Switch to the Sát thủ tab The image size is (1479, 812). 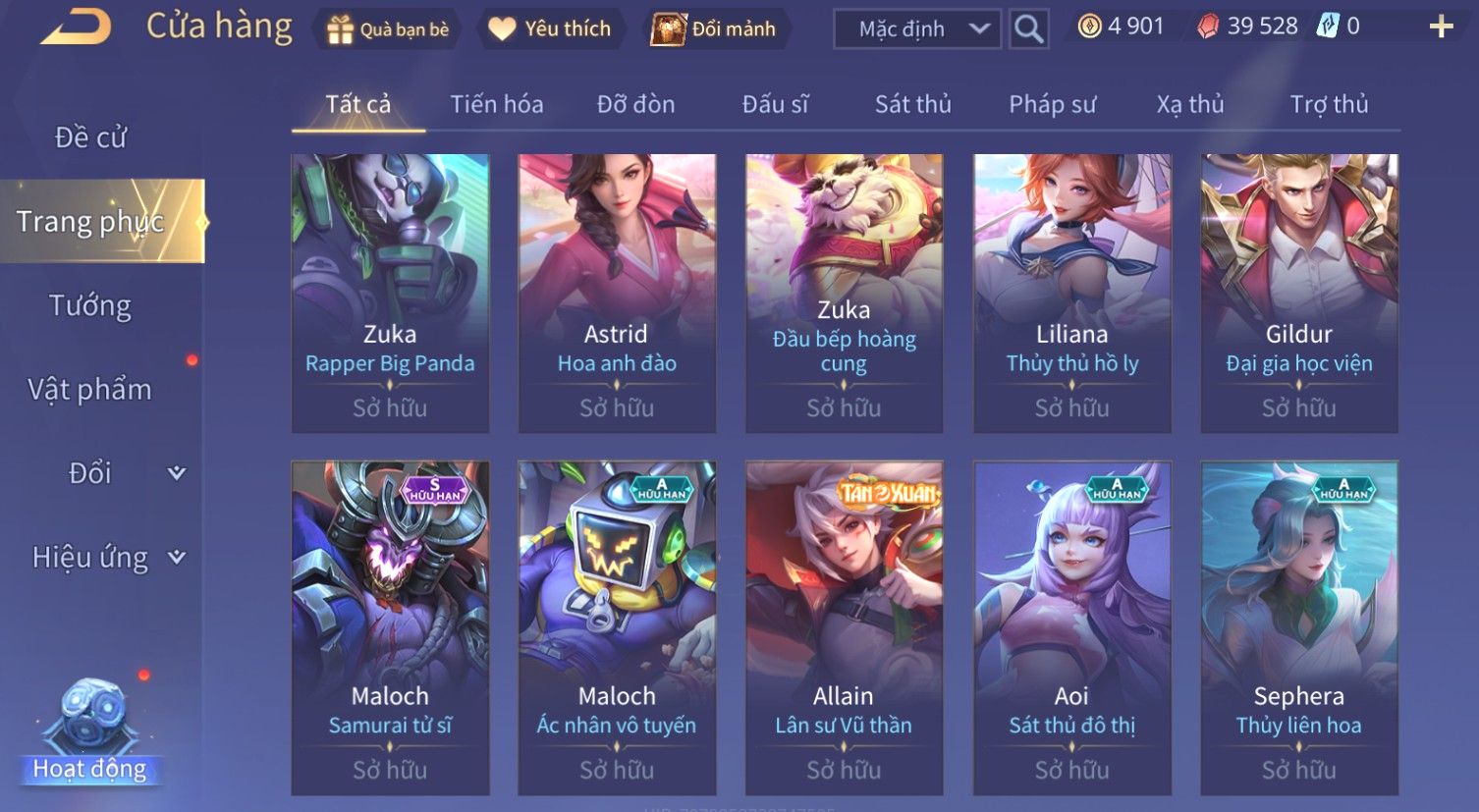(912, 104)
